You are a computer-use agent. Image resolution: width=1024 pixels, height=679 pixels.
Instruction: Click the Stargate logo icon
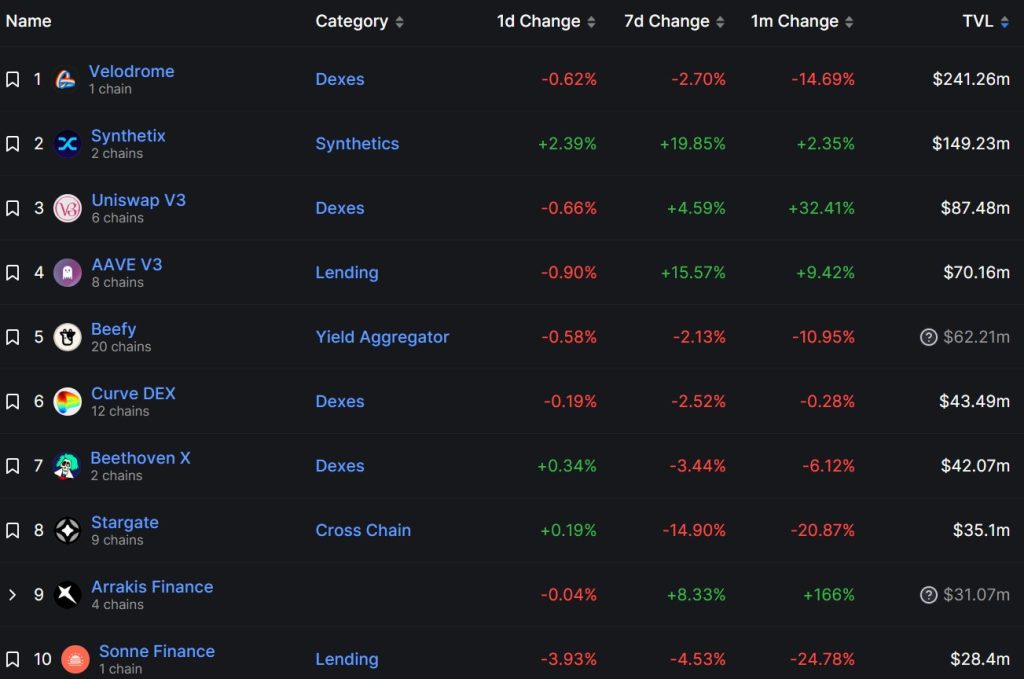click(66, 530)
